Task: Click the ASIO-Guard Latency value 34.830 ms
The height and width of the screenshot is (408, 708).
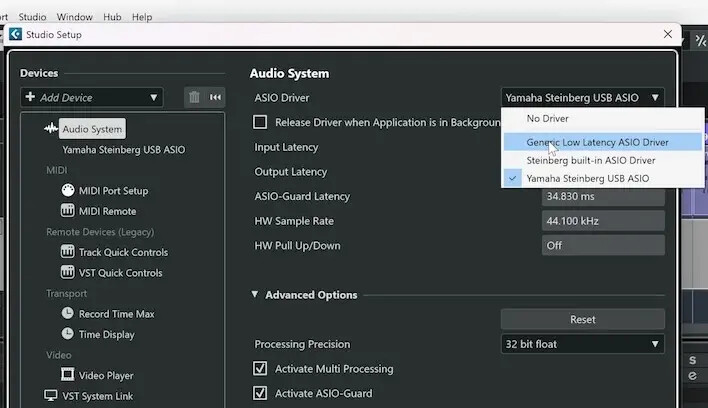Action: pos(603,196)
